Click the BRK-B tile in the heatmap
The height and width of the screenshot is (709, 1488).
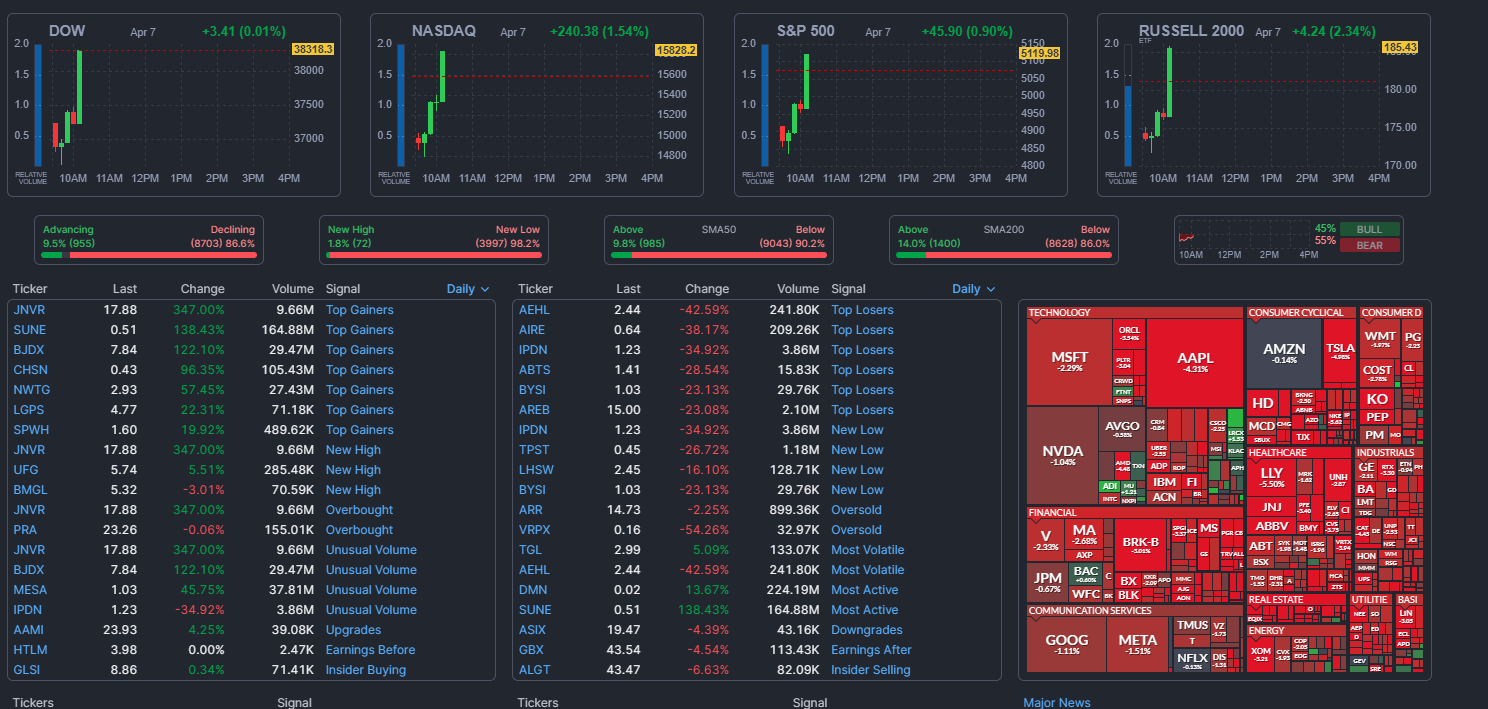[1141, 545]
